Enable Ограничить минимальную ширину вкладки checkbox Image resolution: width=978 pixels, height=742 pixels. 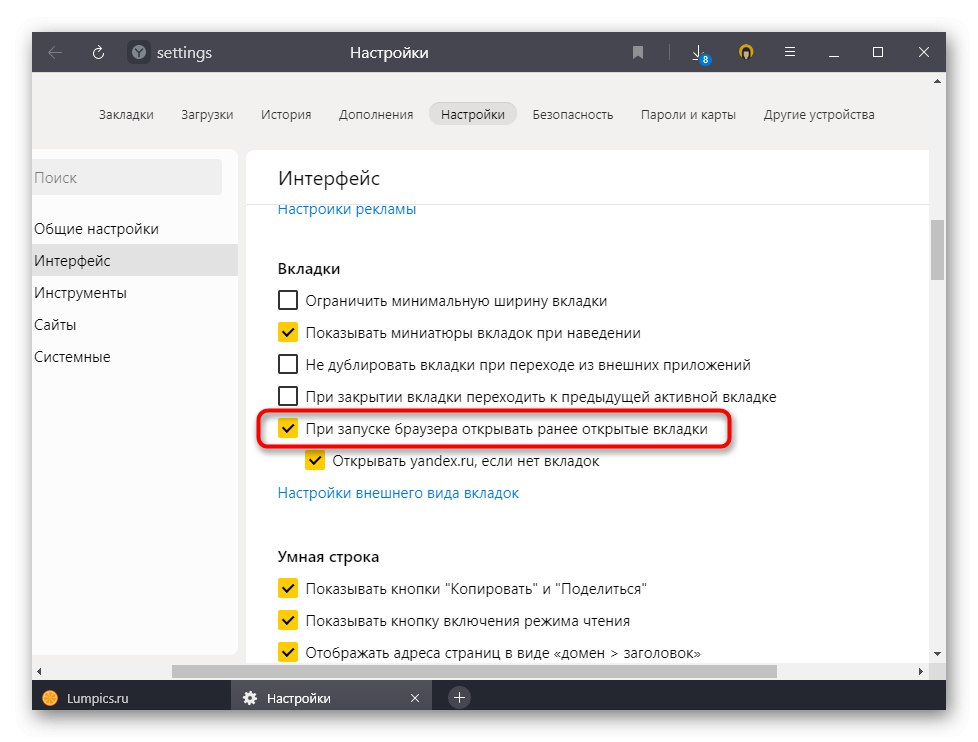click(x=288, y=300)
